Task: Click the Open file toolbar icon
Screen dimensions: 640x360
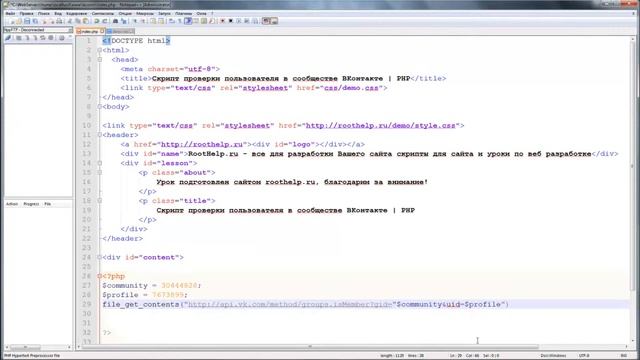Action: point(19,21)
